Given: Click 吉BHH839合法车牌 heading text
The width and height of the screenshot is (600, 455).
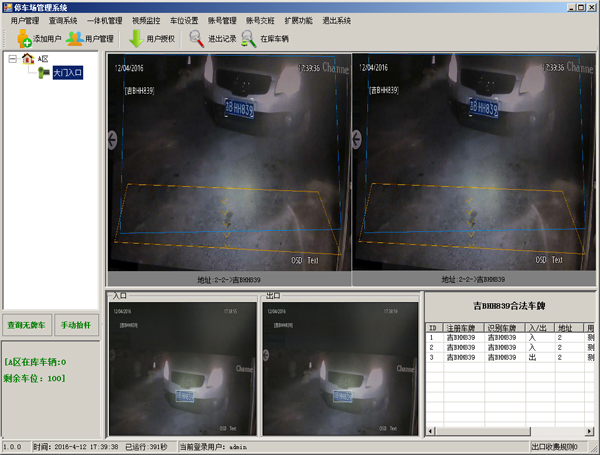Looking at the screenshot, I should point(509,306).
